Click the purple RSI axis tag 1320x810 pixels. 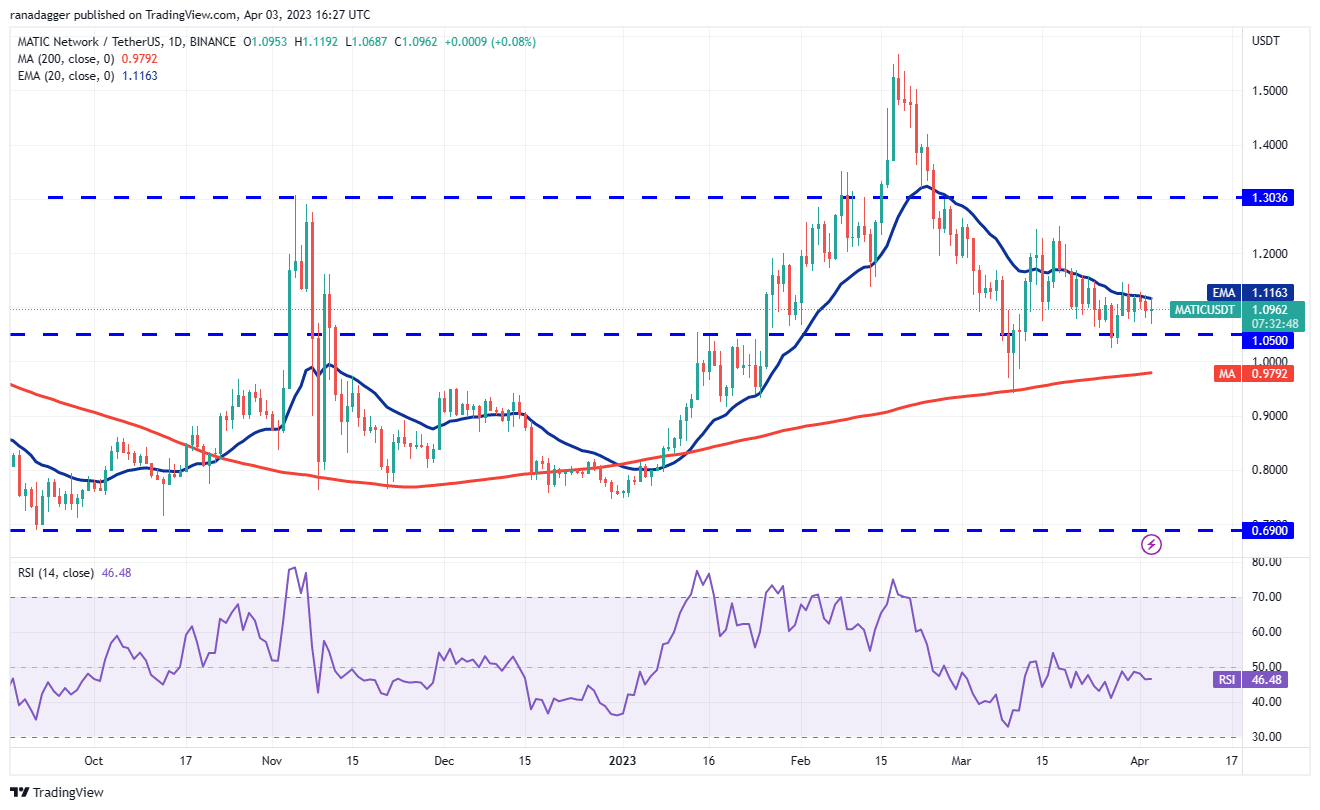[x=1227, y=680]
